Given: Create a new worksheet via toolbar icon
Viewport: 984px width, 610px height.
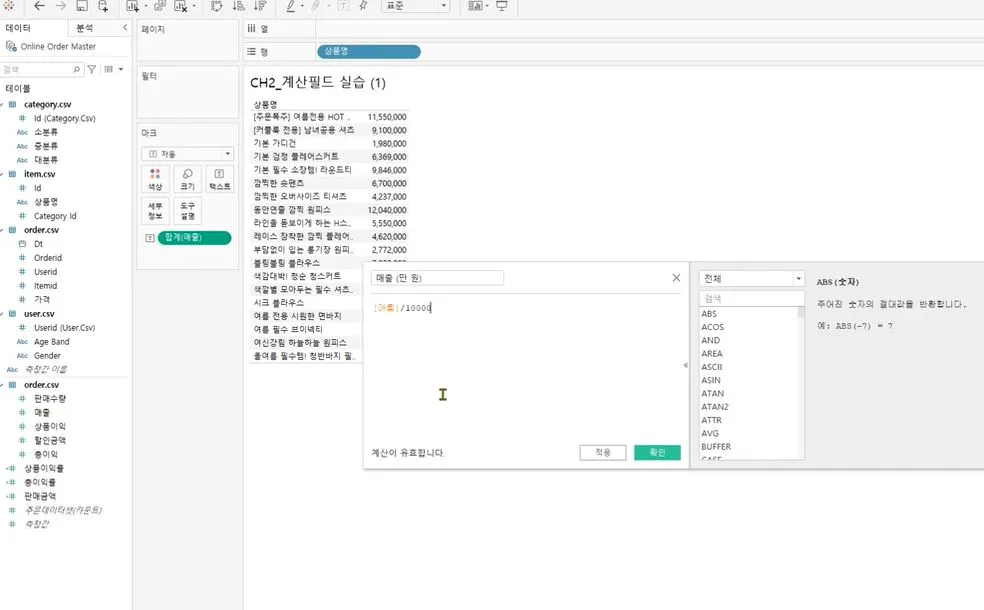Looking at the screenshot, I should [131, 7].
